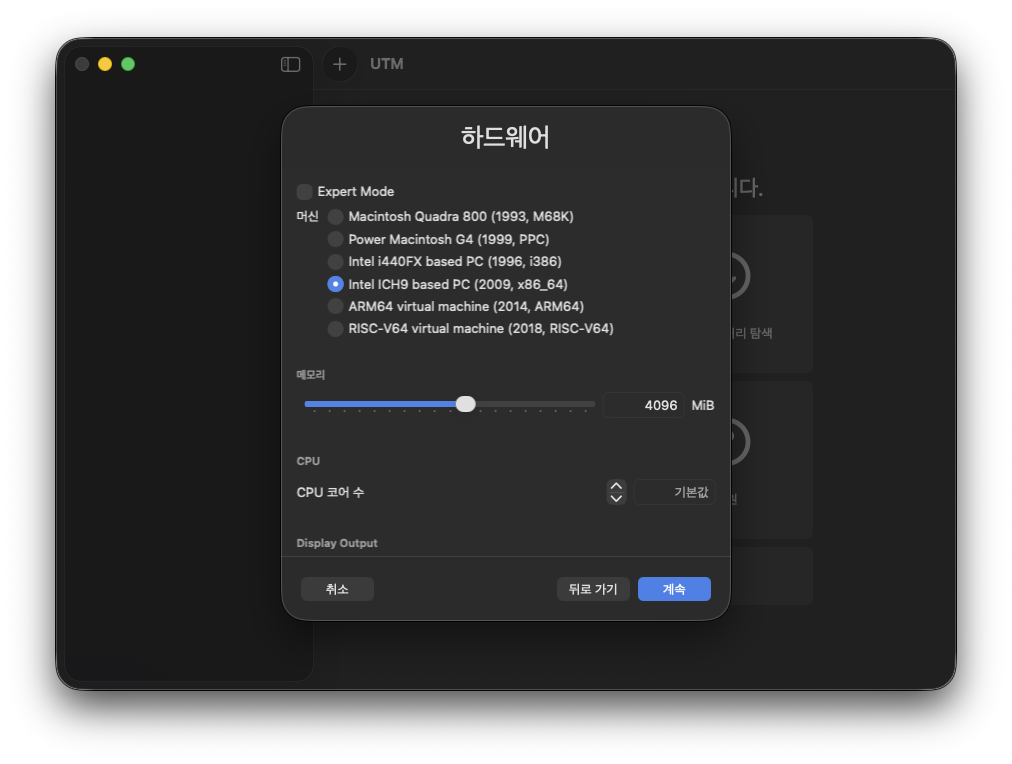The height and width of the screenshot is (764, 1012).
Task: Select Power Macintosh G4 machine option
Action: (x=336, y=239)
